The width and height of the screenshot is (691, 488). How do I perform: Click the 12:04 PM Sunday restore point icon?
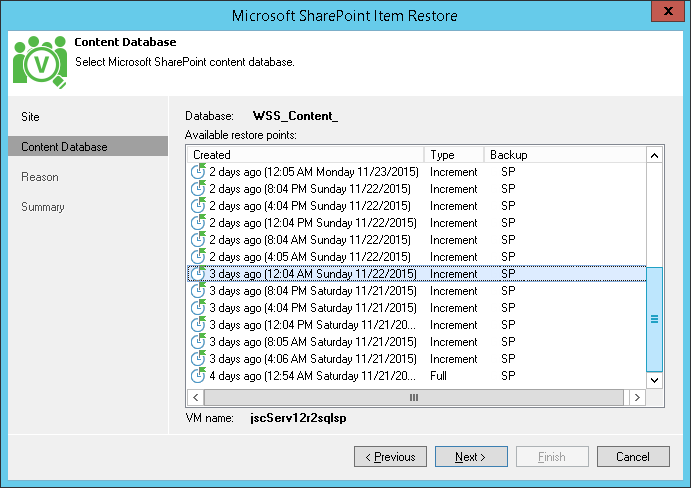tap(198, 223)
